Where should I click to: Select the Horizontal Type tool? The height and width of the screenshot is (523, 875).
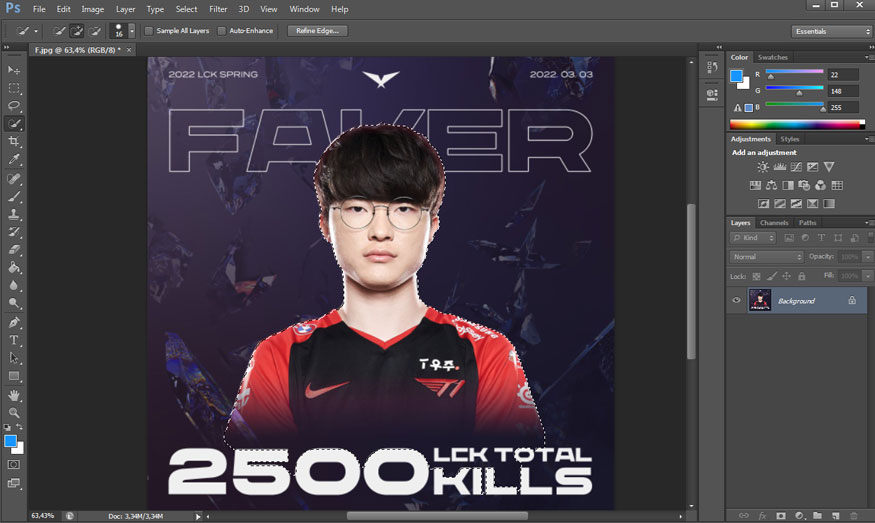pos(14,340)
